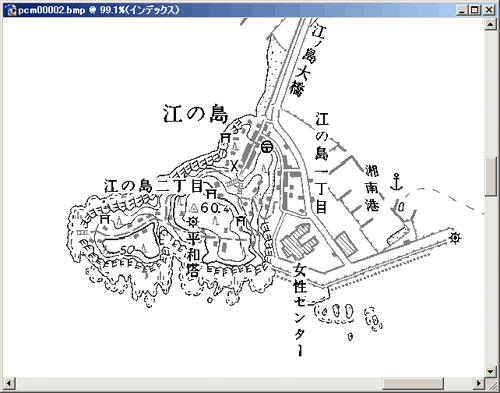Viewport: 500px width, 393px height.
Task: Click the anchor symbol near 湘南港
Action: [396, 182]
